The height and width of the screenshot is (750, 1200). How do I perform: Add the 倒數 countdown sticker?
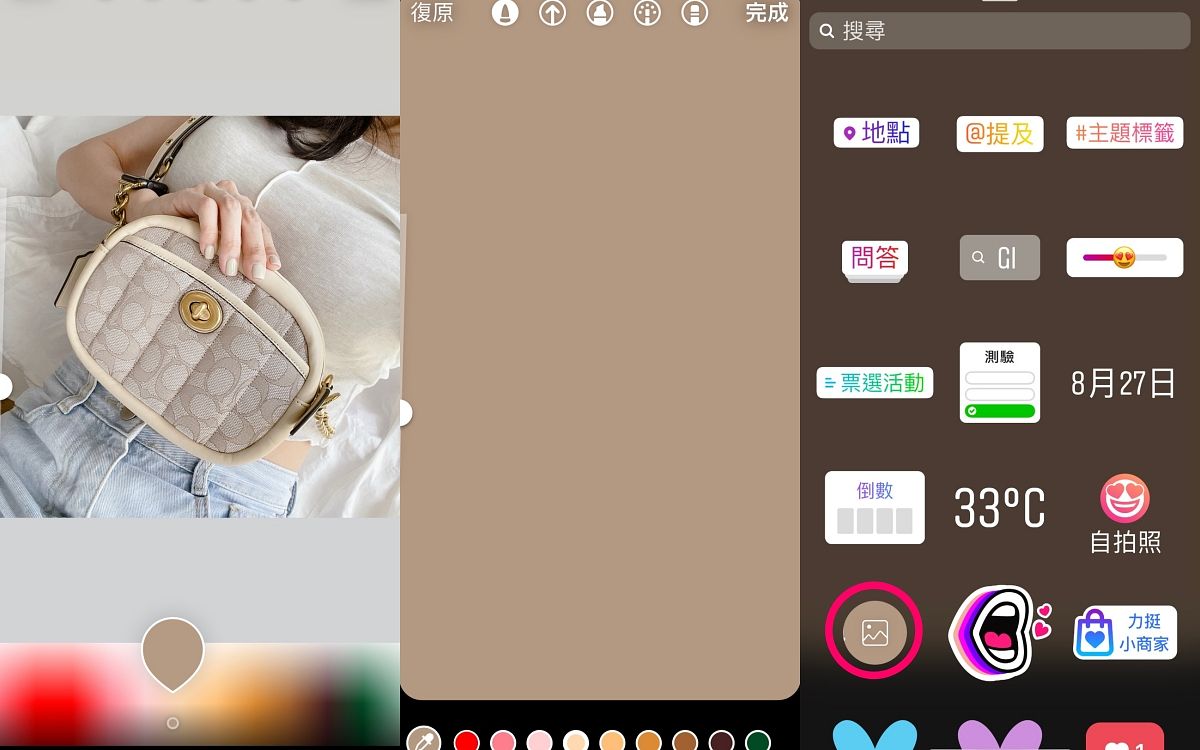[875, 508]
